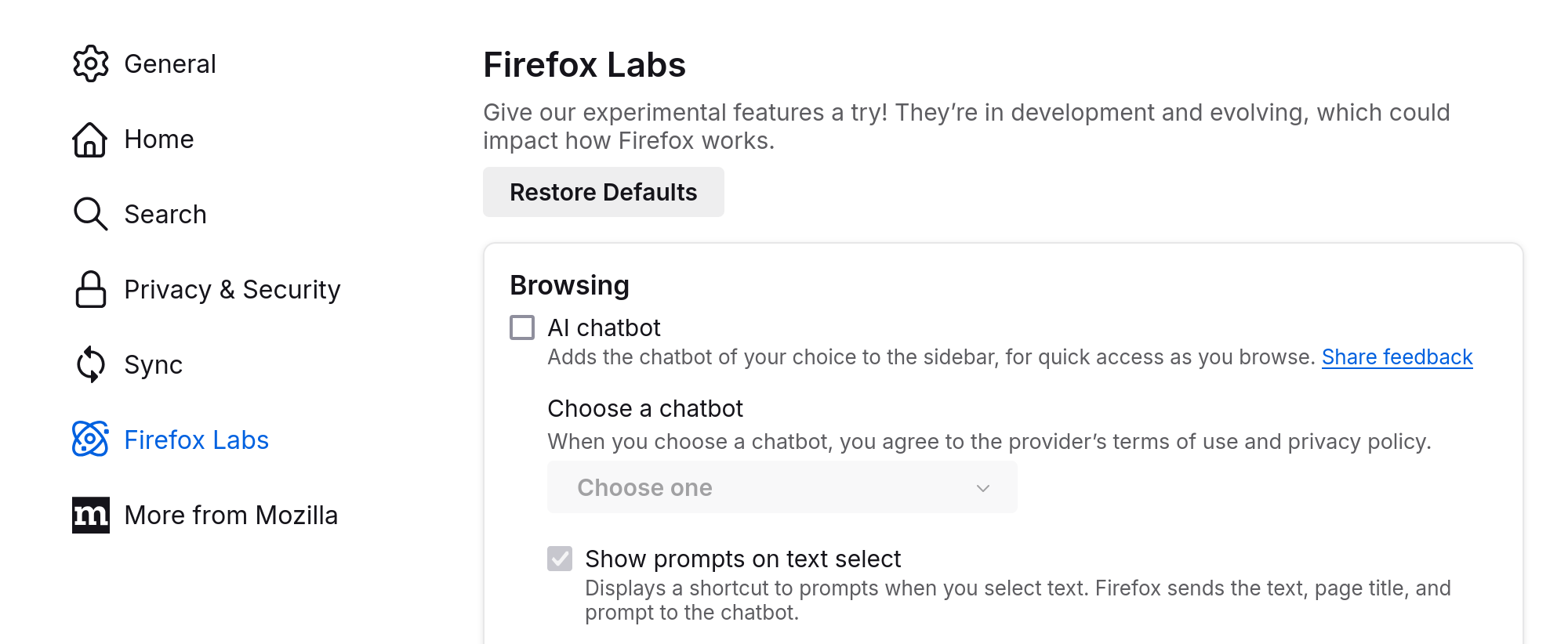Click the Privacy & Security lock icon

pos(91,289)
